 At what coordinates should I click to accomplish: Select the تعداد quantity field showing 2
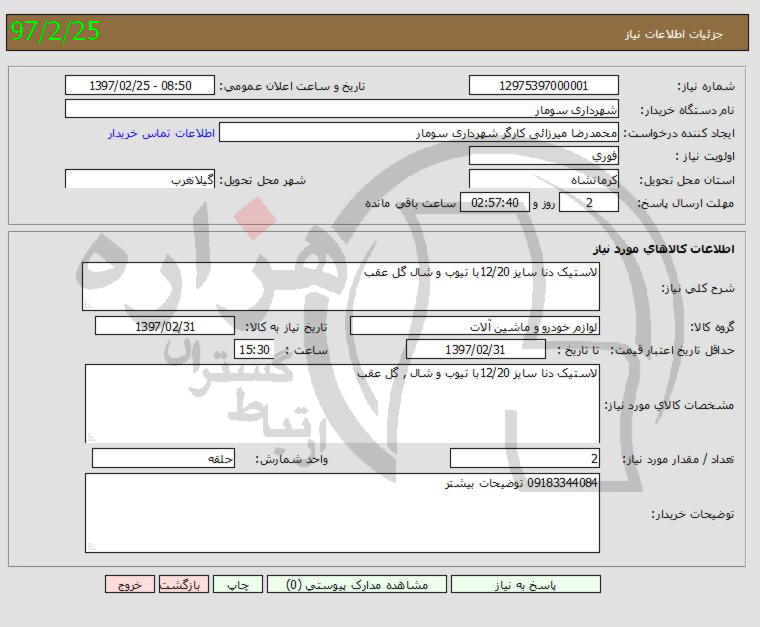[x=525, y=459]
